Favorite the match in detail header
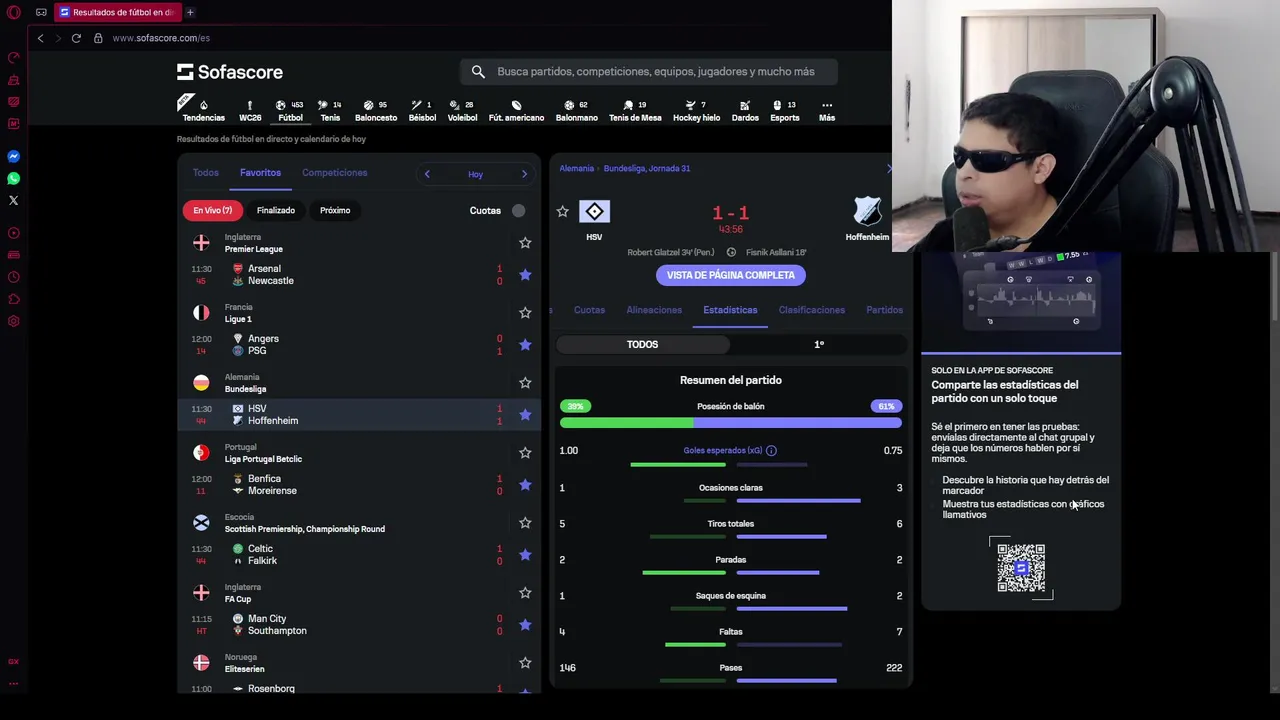Viewport: 1280px width, 720px height. pos(562,211)
